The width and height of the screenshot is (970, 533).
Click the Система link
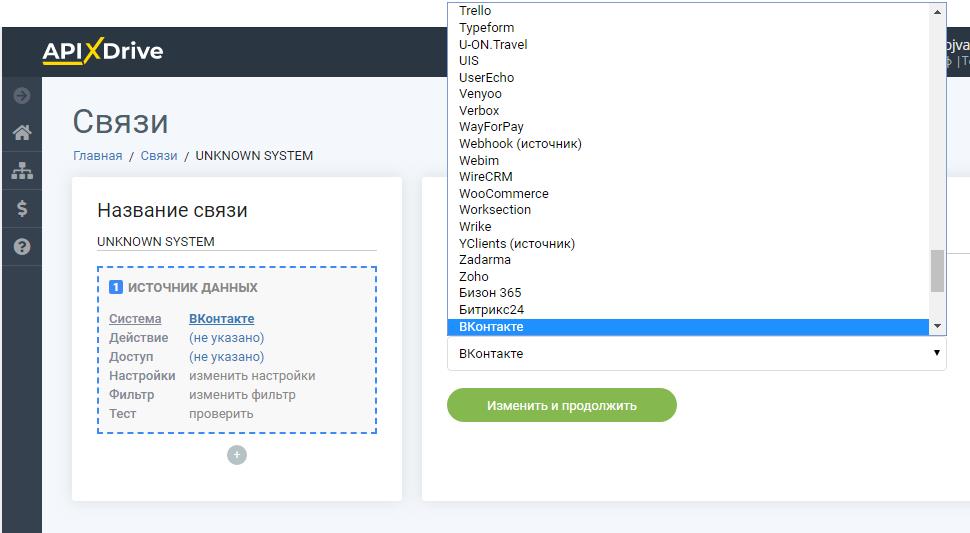tap(135, 318)
